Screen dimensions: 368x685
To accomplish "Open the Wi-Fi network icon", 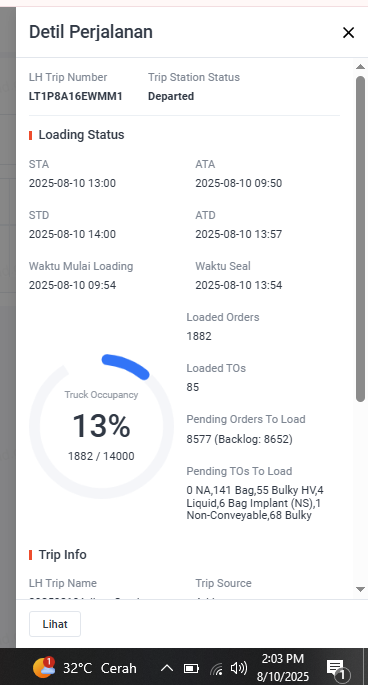I will (216, 668).
